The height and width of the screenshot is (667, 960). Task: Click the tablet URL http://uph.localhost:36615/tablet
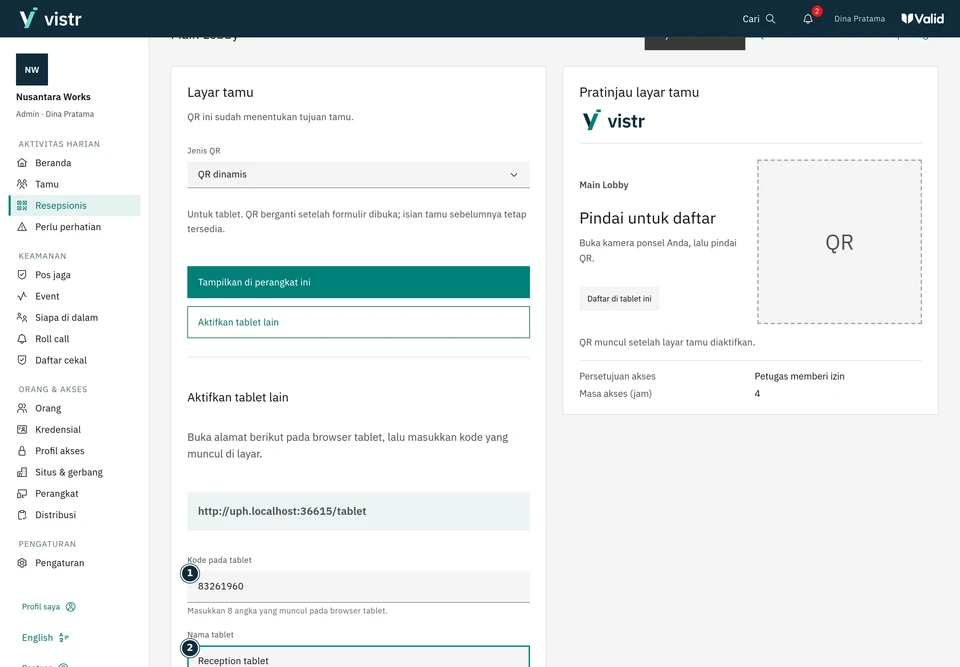tap(282, 511)
